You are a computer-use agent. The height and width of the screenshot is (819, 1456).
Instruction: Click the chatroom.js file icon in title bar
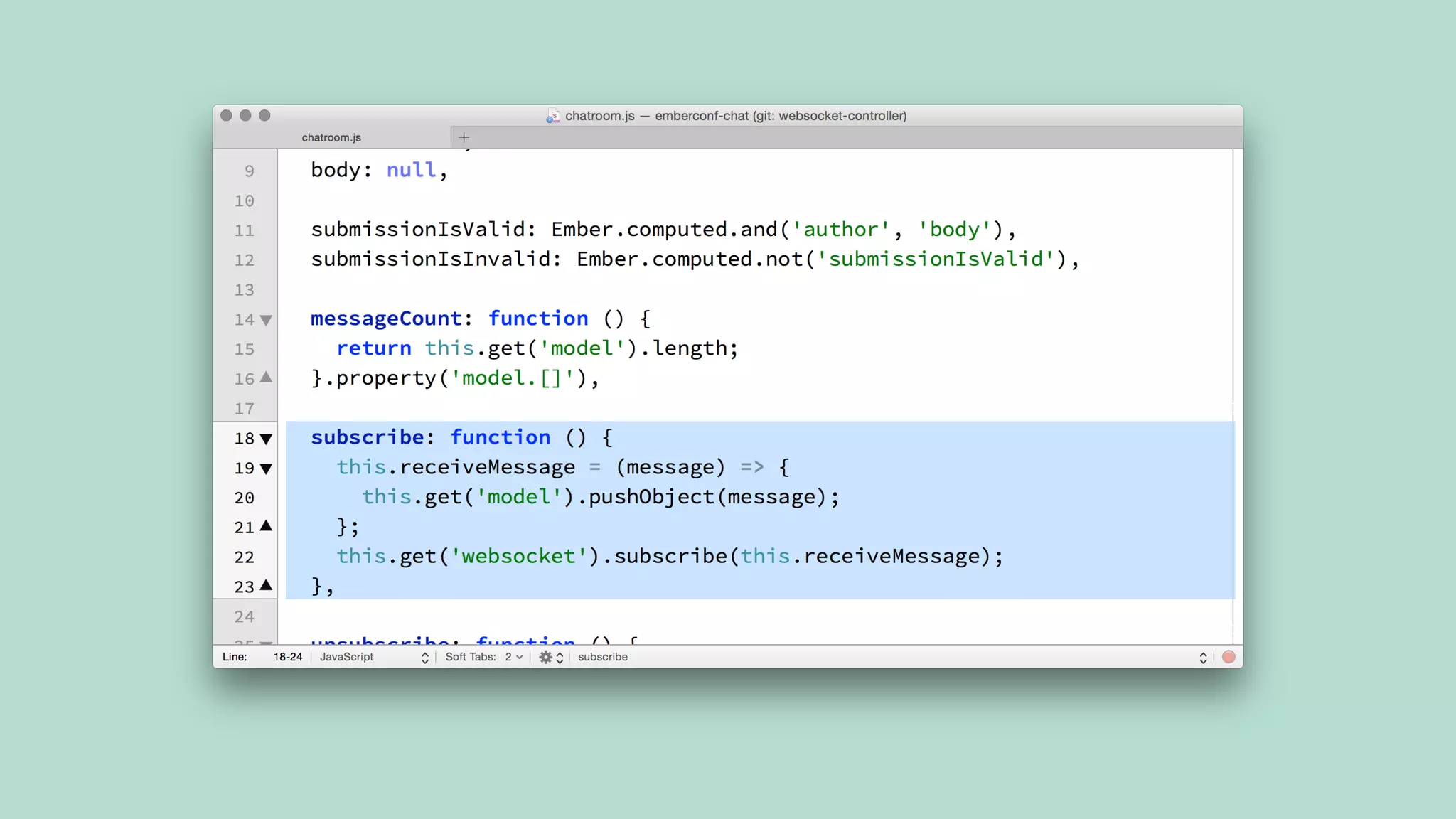tap(552, 116)
